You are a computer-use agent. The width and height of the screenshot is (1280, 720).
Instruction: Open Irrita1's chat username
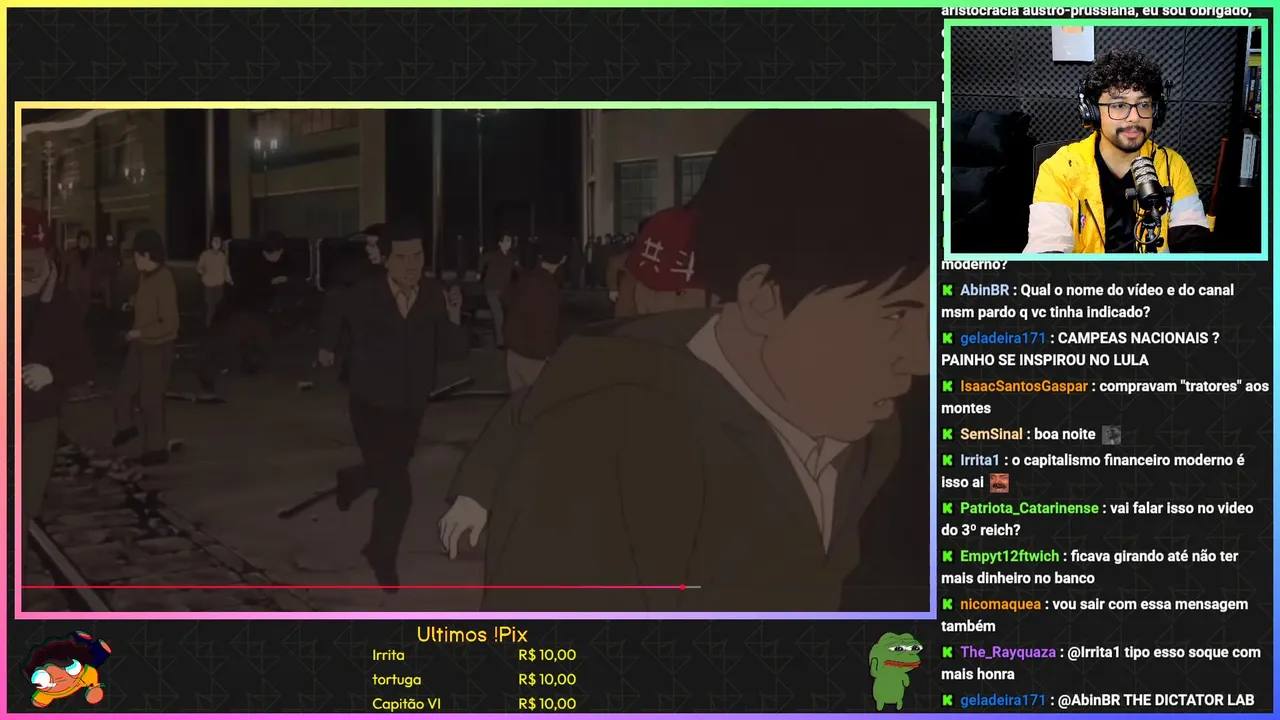point(980,460)
